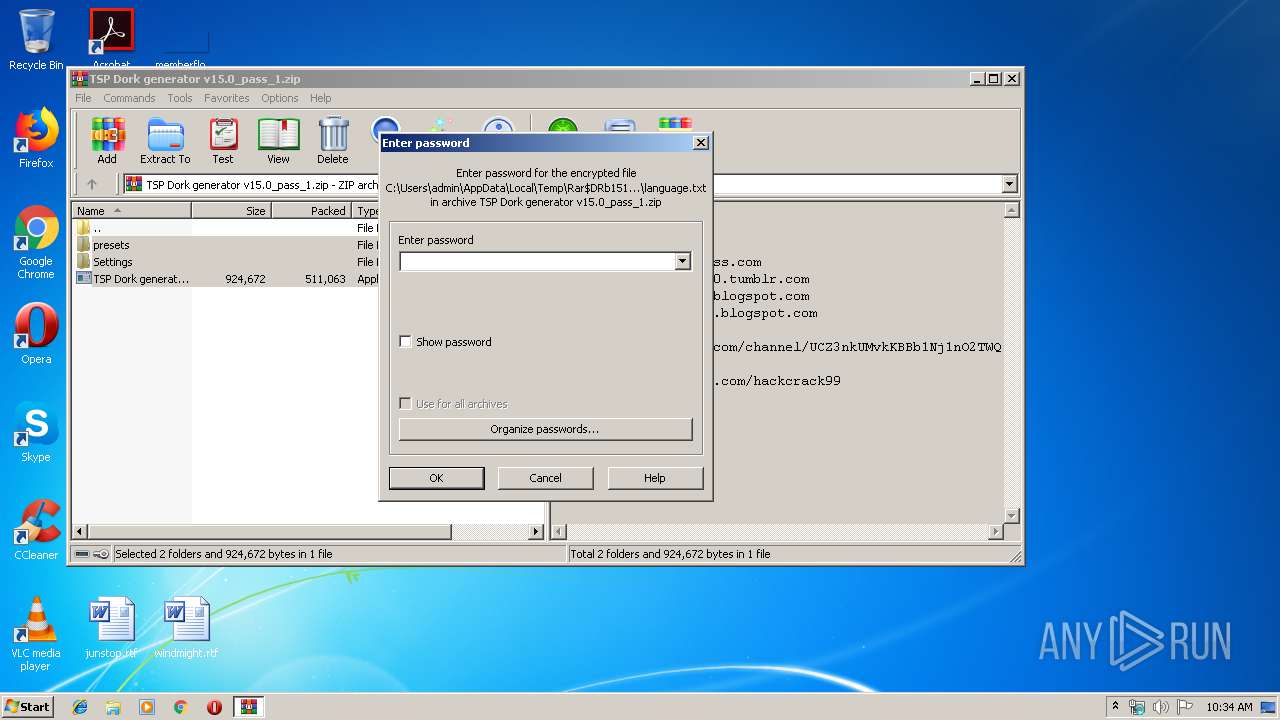Screen dimensions: 1280x720
Task: Click the Organize passwords button
Action: (x=545, y=429)
